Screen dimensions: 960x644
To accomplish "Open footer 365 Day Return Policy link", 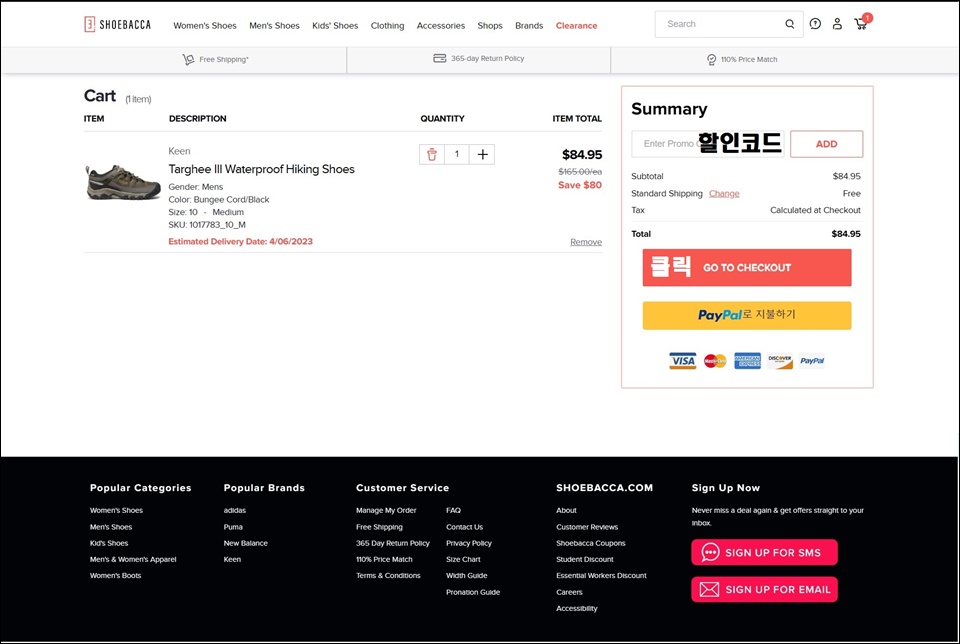I will coord(393,543).
